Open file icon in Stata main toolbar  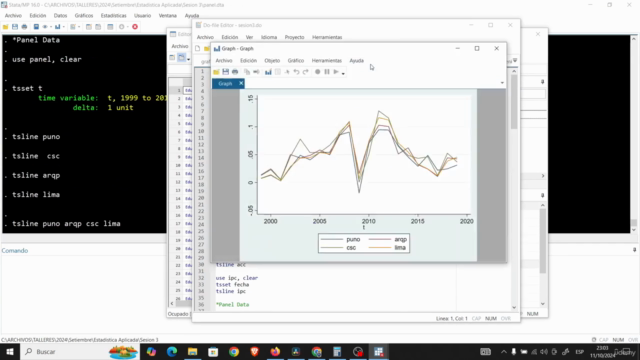tap(5, 27)
